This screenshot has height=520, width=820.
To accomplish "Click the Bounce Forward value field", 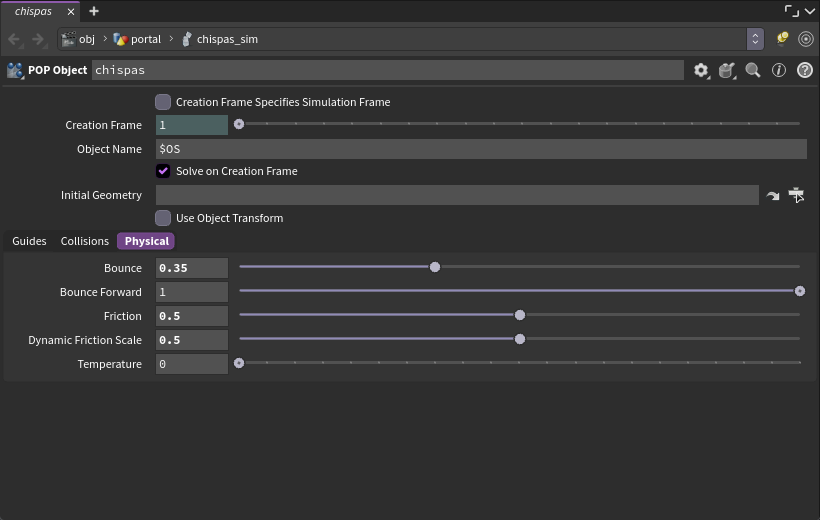I will 192,292.
